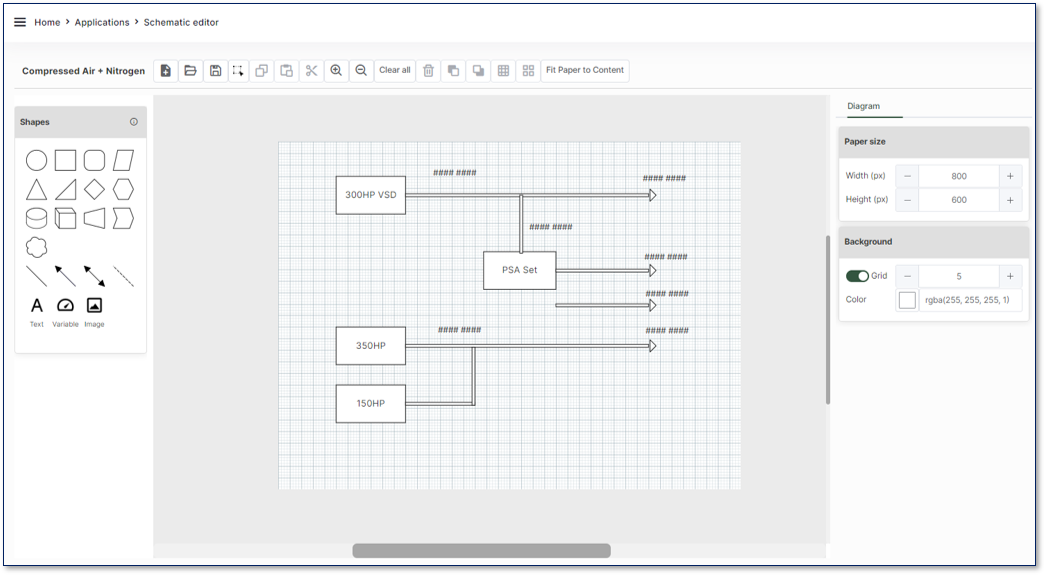The height and width of the screenshot is (575, 1045).
Task: Click the rgba color value field
Action: pyautogui.click(x=970, y=300)
